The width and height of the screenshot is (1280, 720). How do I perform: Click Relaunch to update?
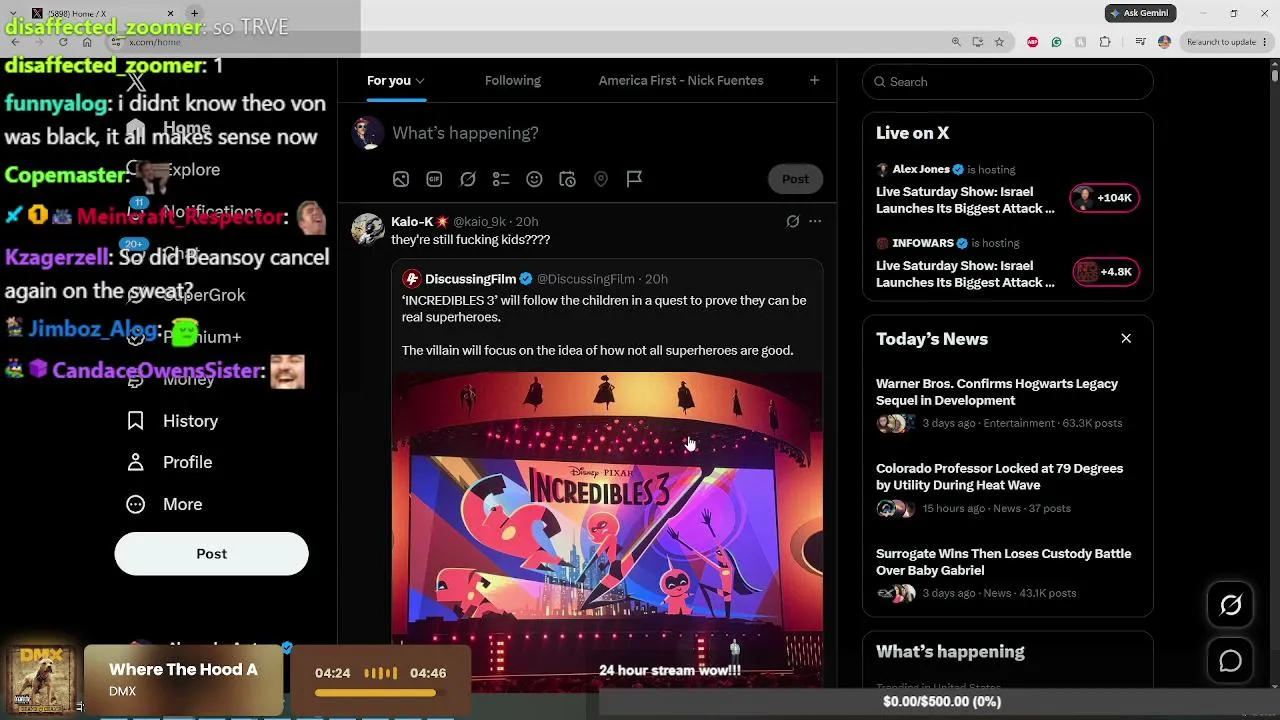point(1220,42)
